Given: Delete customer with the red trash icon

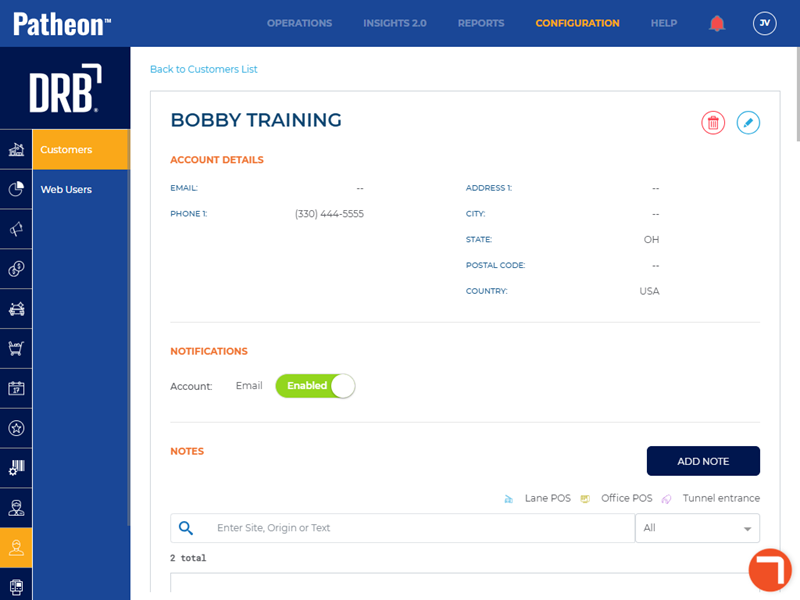Looking at the screenshot, I should pyautogui.click(x=713, y=123).
